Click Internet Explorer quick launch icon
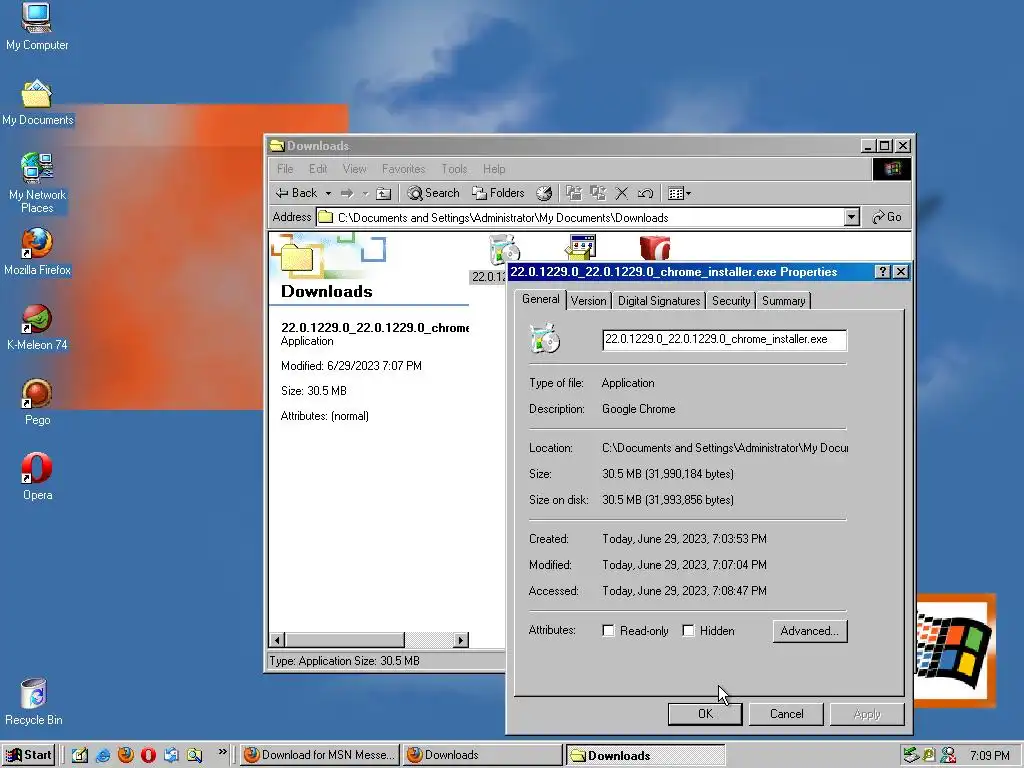Image resolution: width=1024 pixels, height=768 pixels. [103, 756]
